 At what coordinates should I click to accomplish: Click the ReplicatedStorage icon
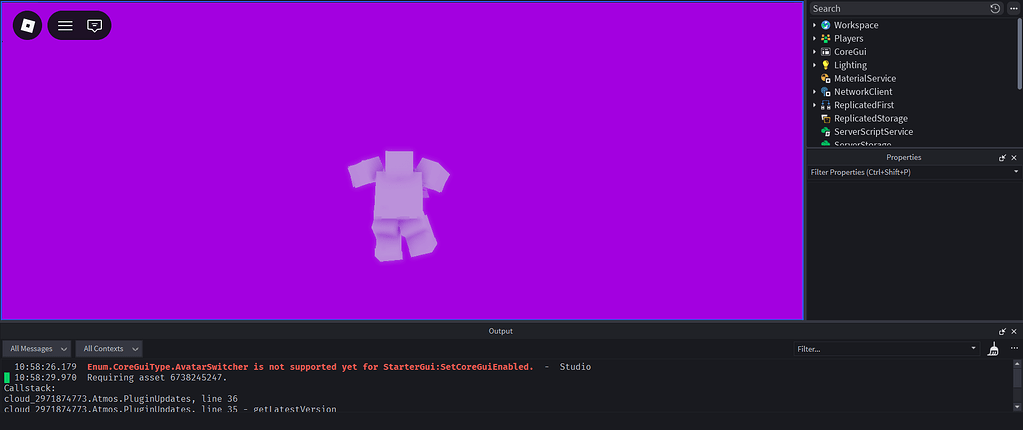pyautogui.click(x=826, y=119)
